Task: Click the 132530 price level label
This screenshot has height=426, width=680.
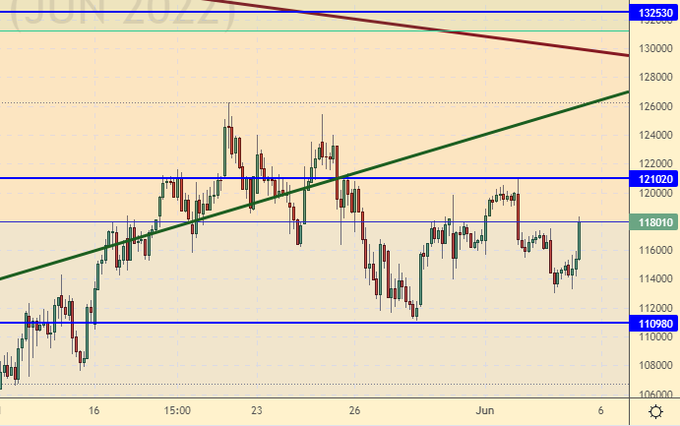Action: point(654,13)
